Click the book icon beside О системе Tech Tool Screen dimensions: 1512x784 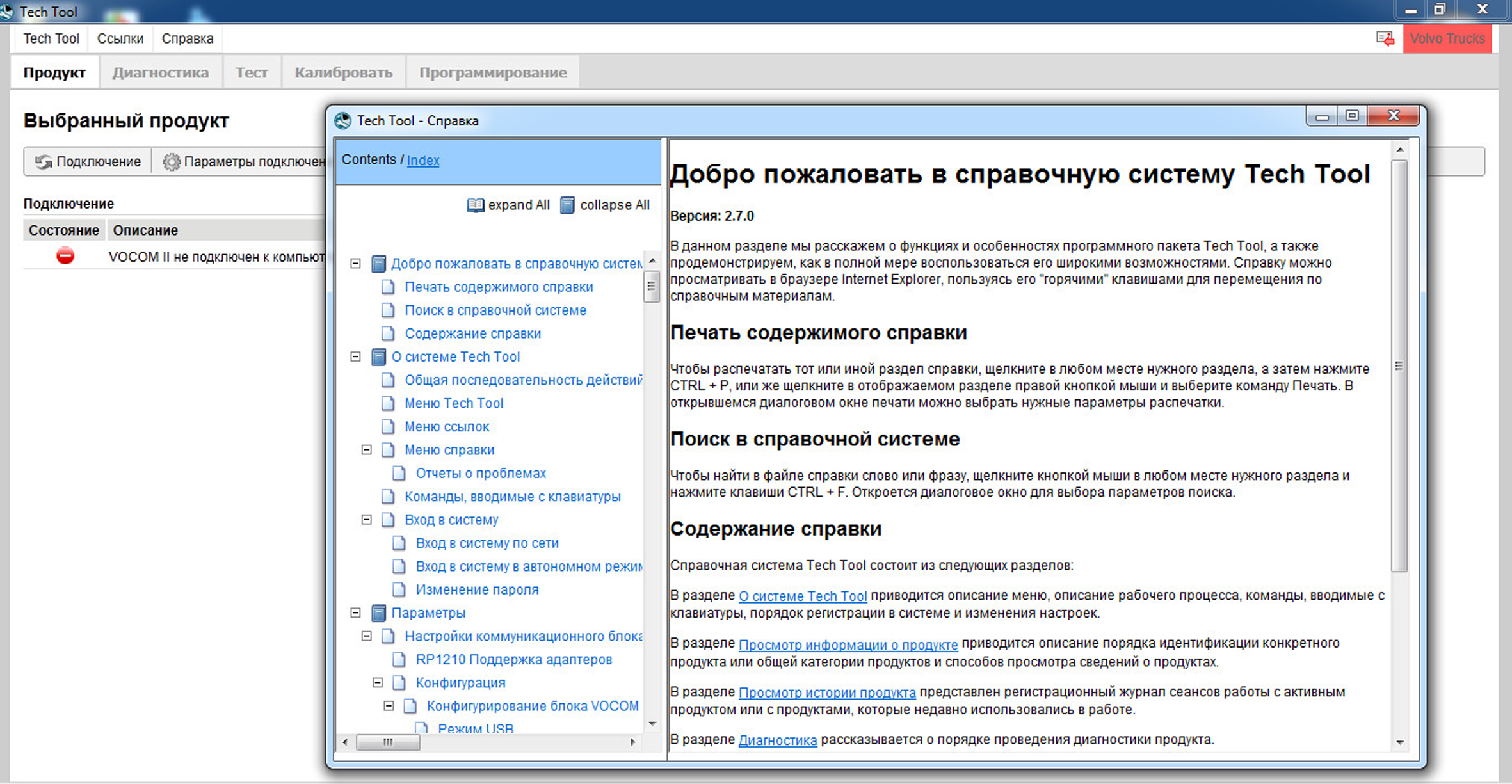(378, 357)
